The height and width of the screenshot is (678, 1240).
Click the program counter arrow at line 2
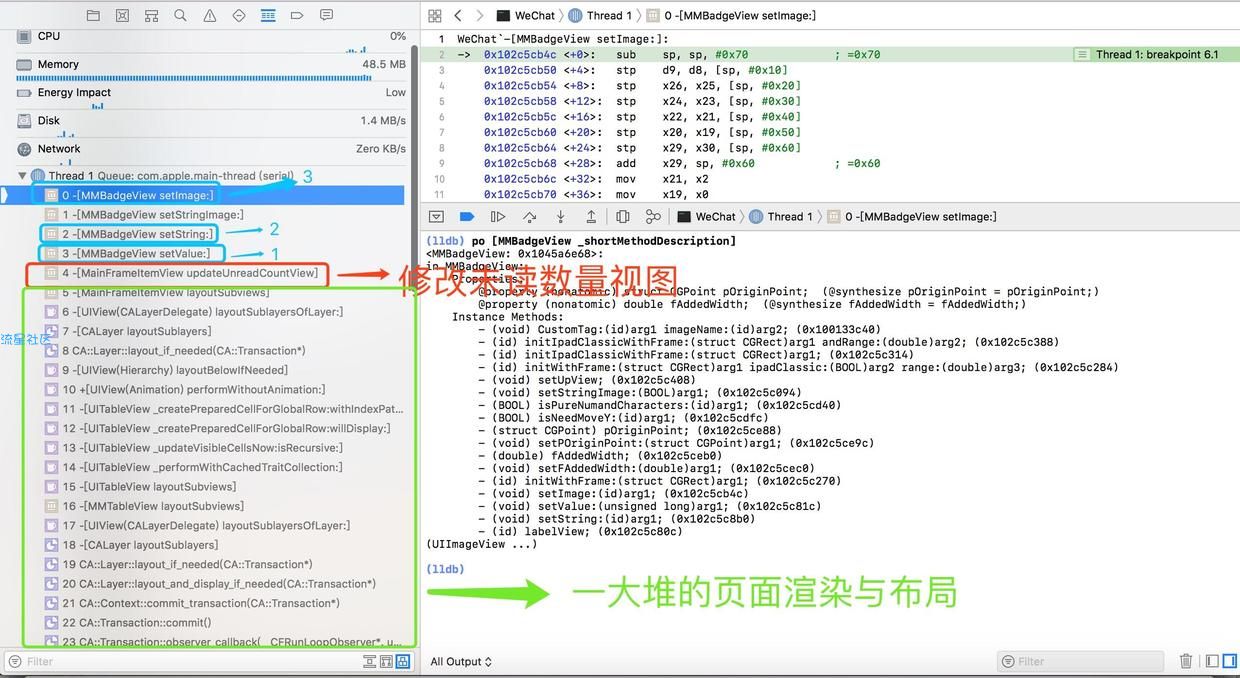(463, 55)
